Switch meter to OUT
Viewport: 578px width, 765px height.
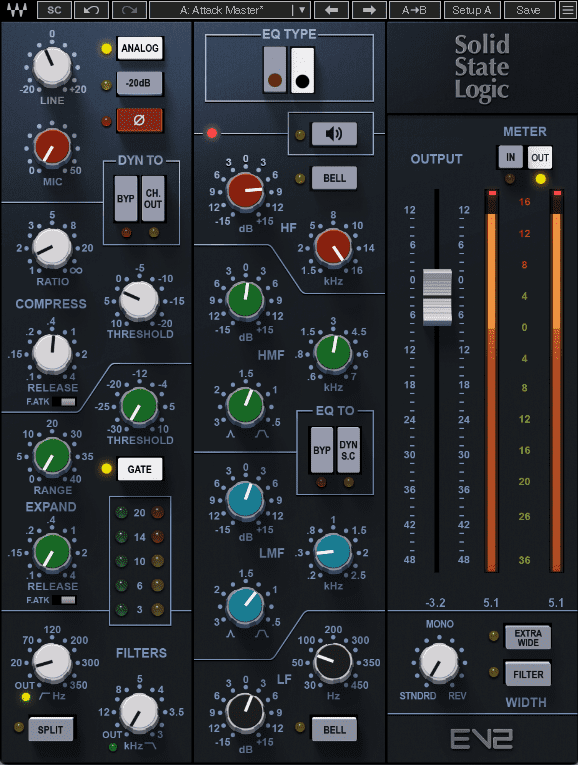pyautogui.click(x=540, y=157)
